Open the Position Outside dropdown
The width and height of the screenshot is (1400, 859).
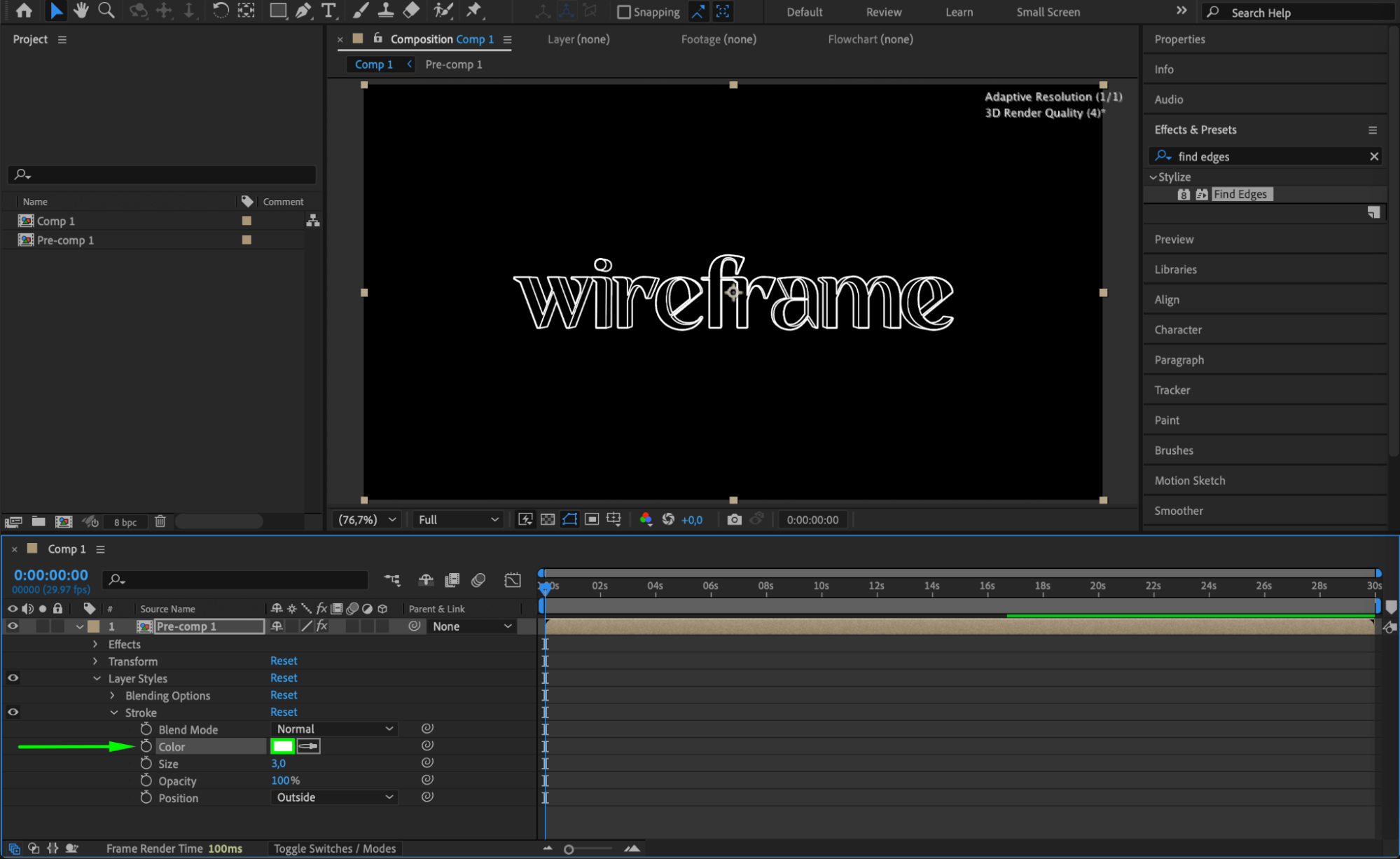334,797
